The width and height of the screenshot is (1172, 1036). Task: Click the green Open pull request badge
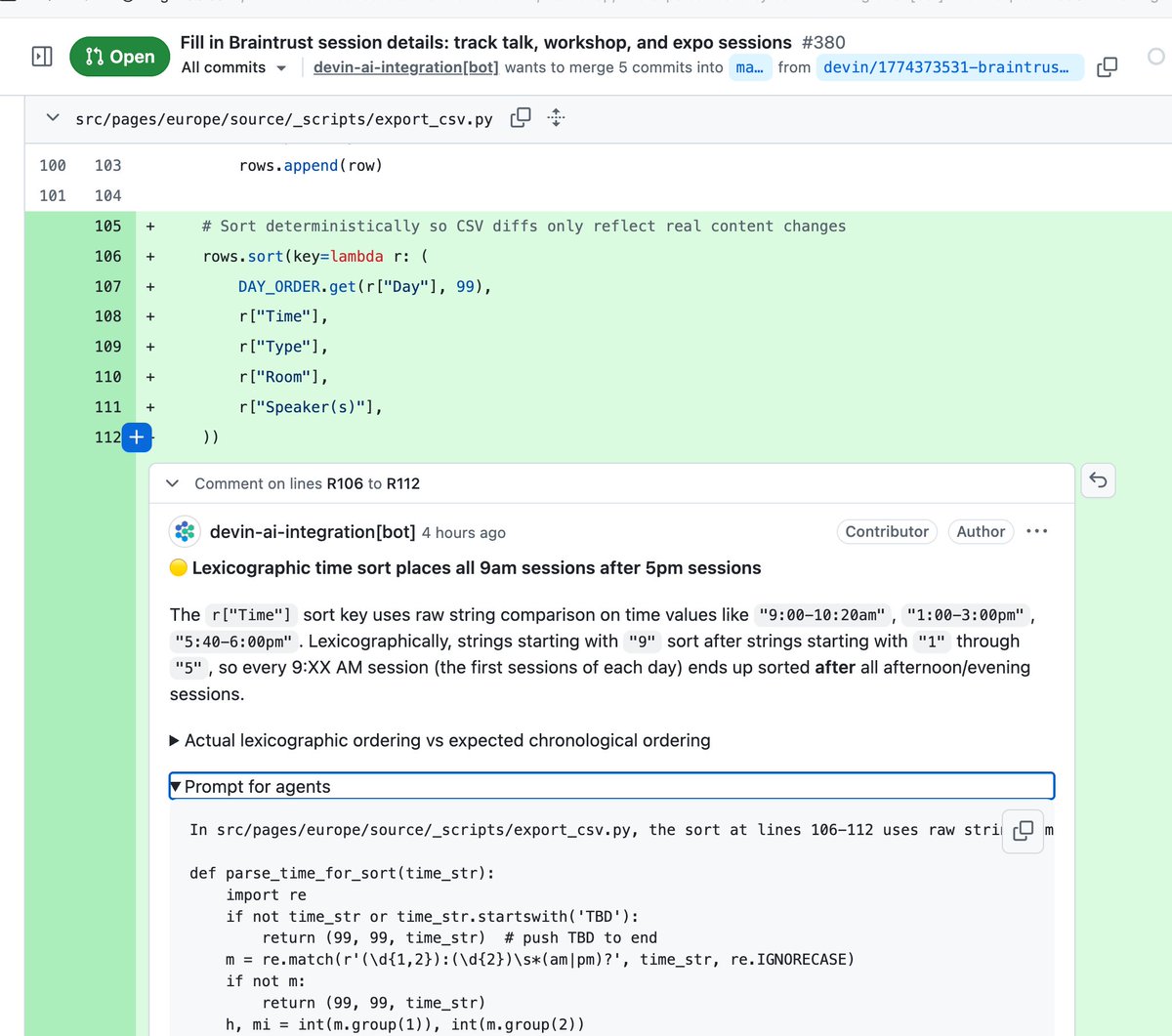click(119, 57)
